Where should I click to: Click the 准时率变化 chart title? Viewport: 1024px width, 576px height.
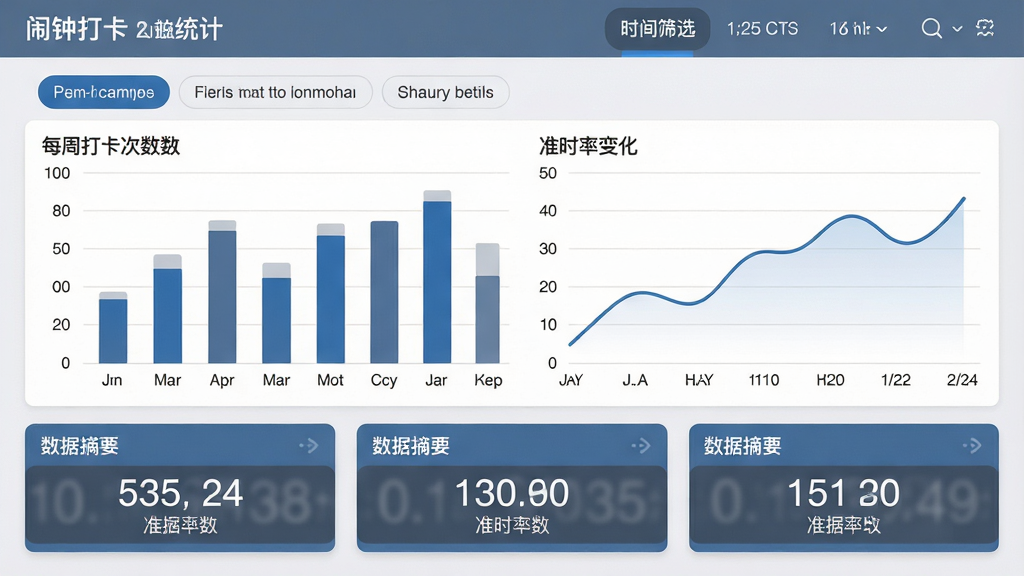coord(588,146)
